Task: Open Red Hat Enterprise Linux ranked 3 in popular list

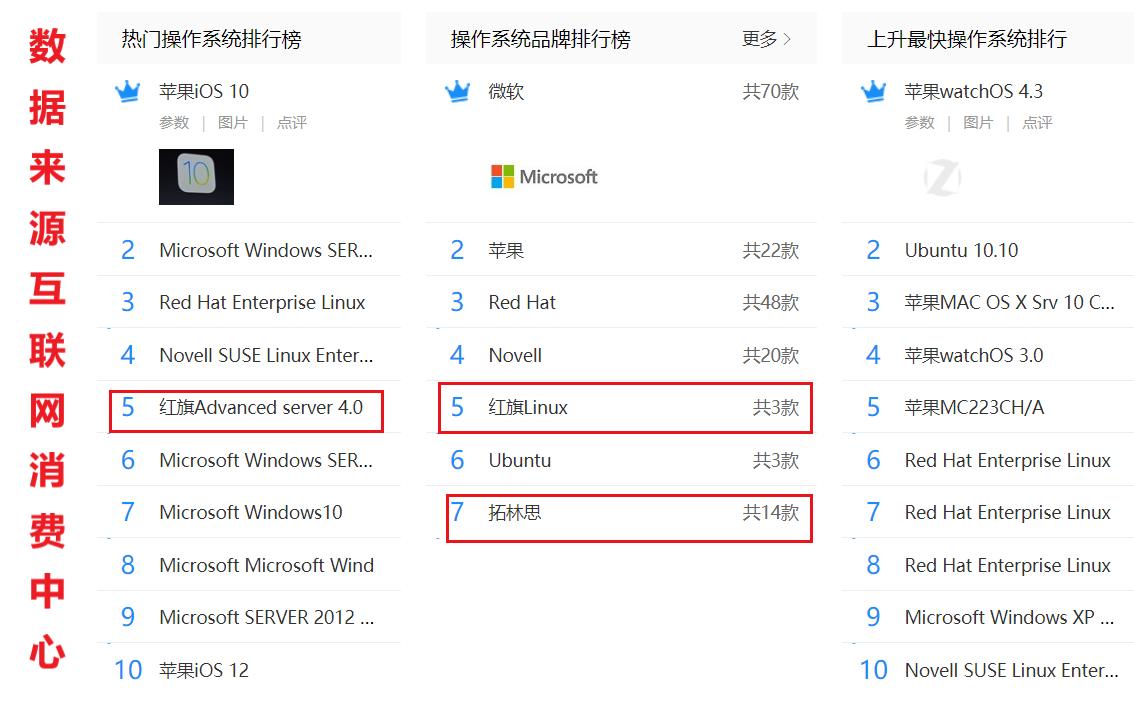Action: (x=263, y=302)
